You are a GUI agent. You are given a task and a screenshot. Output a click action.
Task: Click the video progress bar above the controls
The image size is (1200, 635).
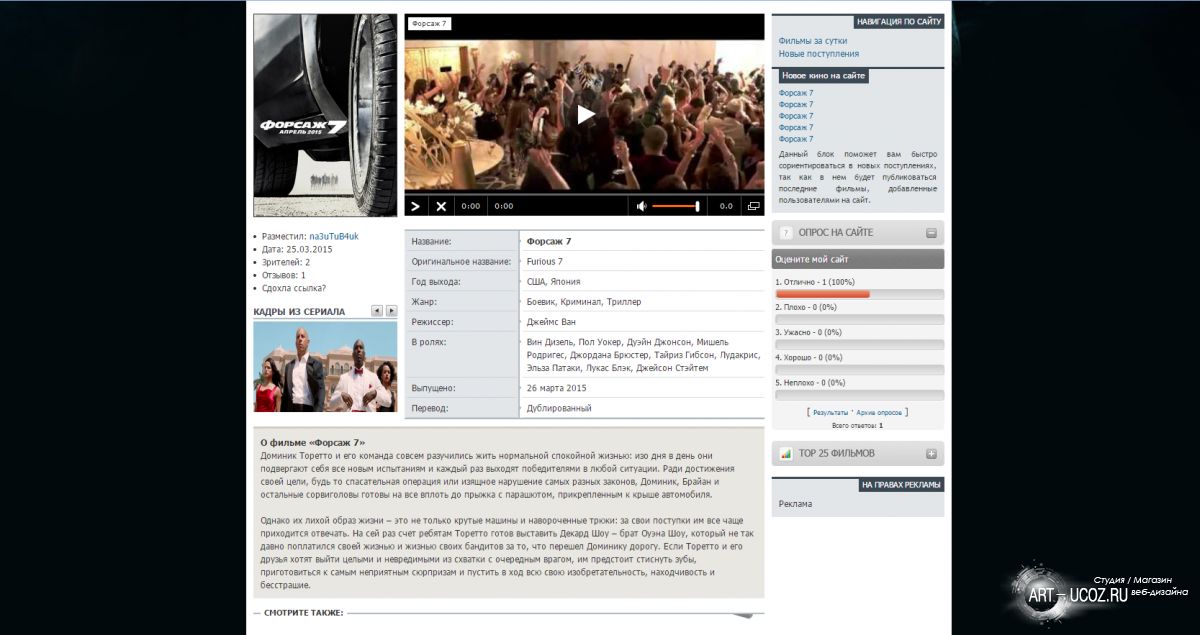coord(584,194)
